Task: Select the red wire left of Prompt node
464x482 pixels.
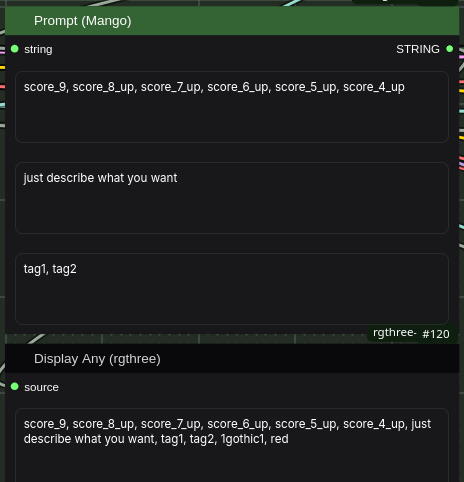Action: point(2,87)
